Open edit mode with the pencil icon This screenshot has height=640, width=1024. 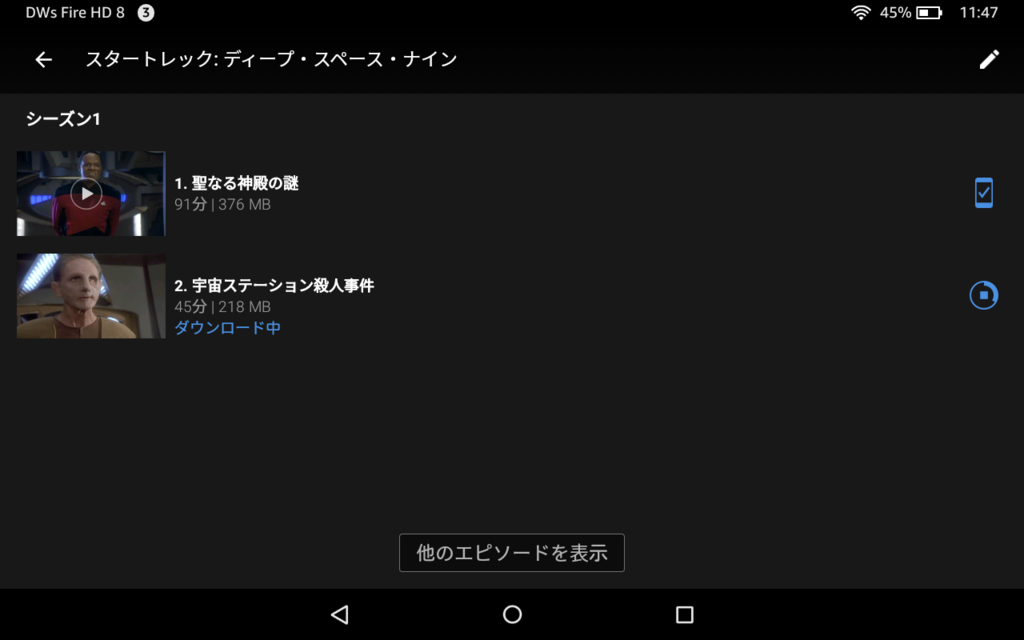[989, 59]
